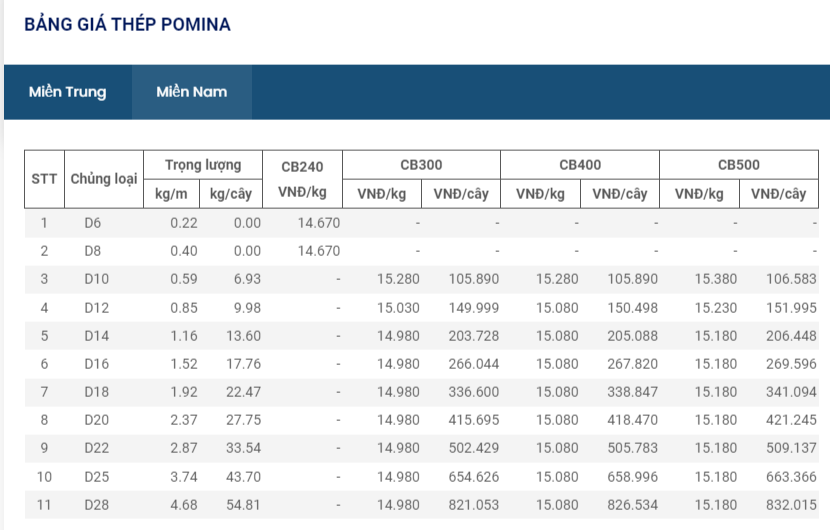This screenshot has height=530, width=830.
Task: Switch to the Miền Trung tab
Action: pyautogui.click(x=67, y=92)
